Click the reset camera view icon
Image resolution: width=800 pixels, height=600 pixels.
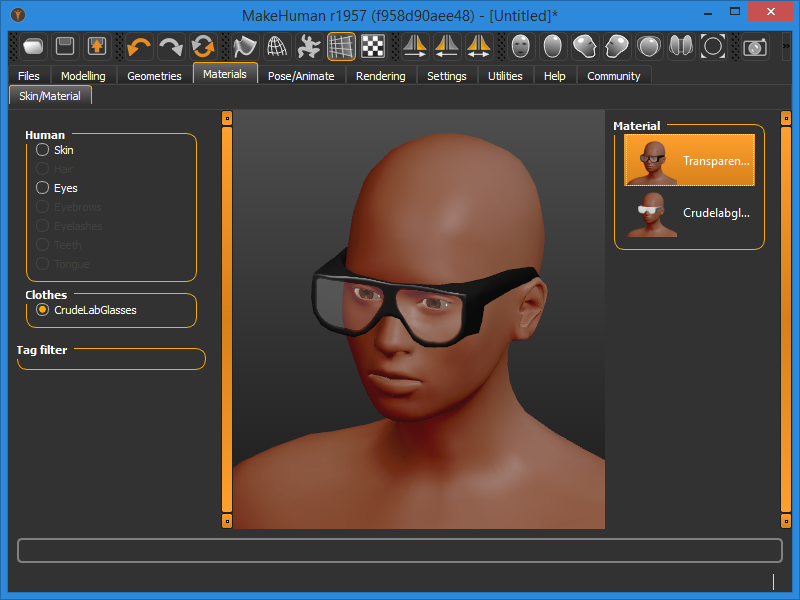[x=713, y=47]
